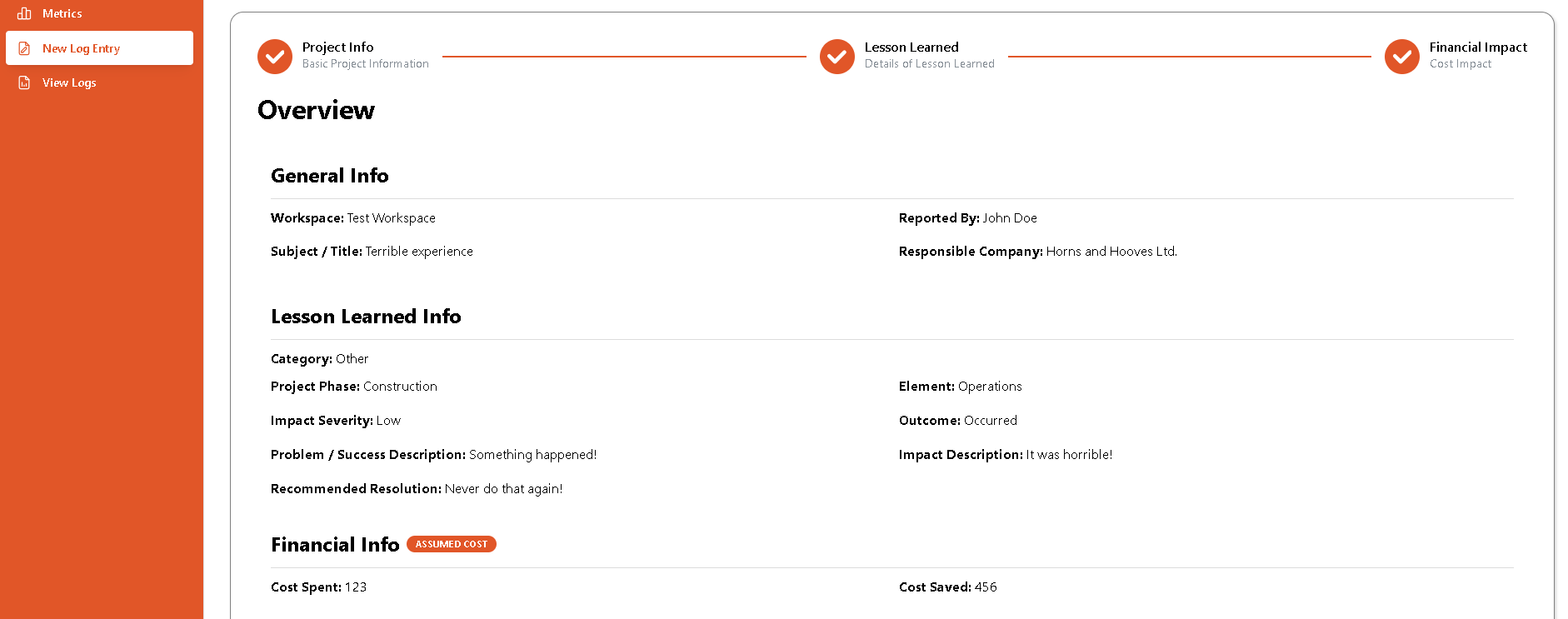This screenshot has height=619, width=1568.
Task: Select New Log Entry in sidebar
Action: click(x=81, y=48)
